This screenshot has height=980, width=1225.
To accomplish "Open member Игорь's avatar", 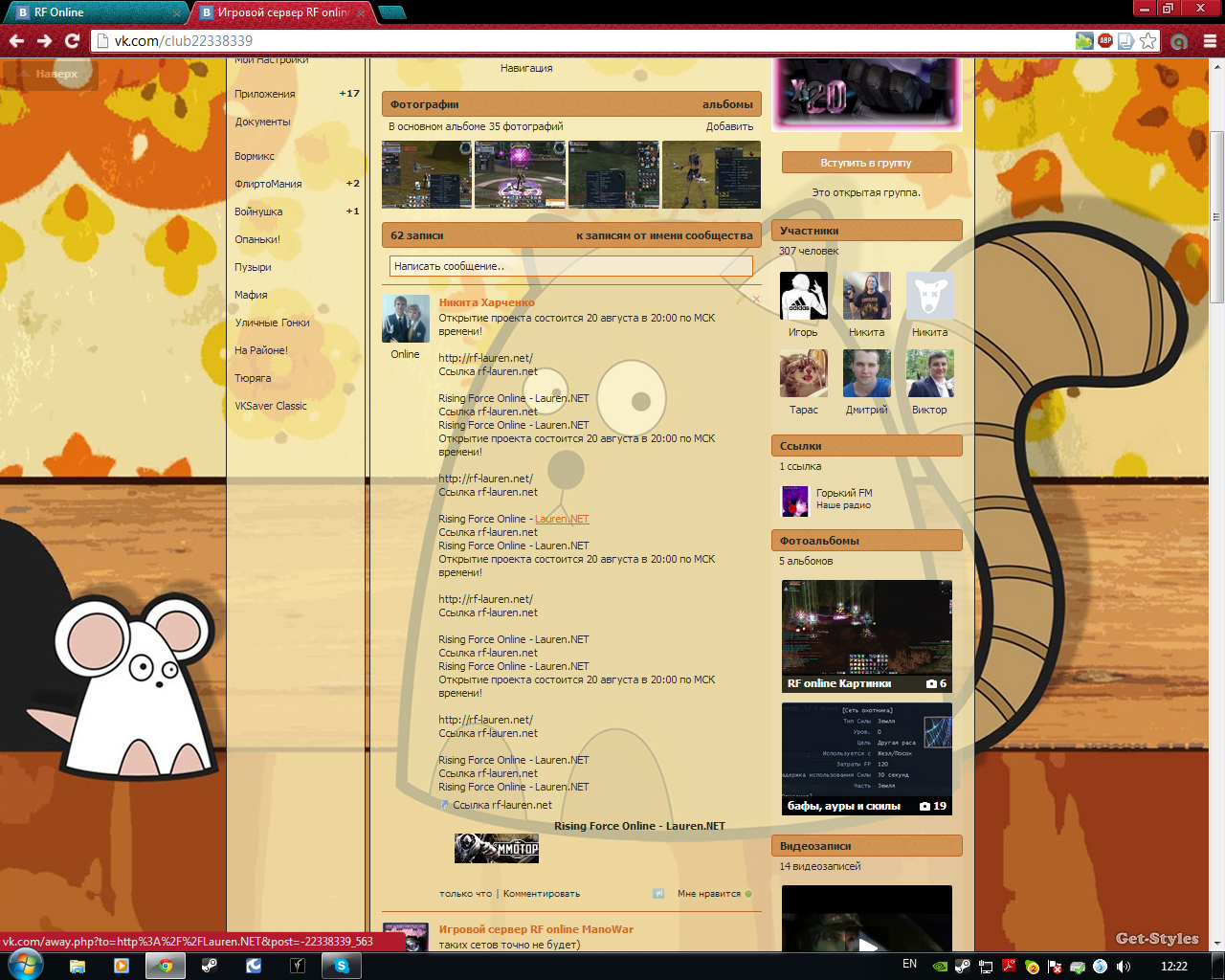I will coord(804,296).
